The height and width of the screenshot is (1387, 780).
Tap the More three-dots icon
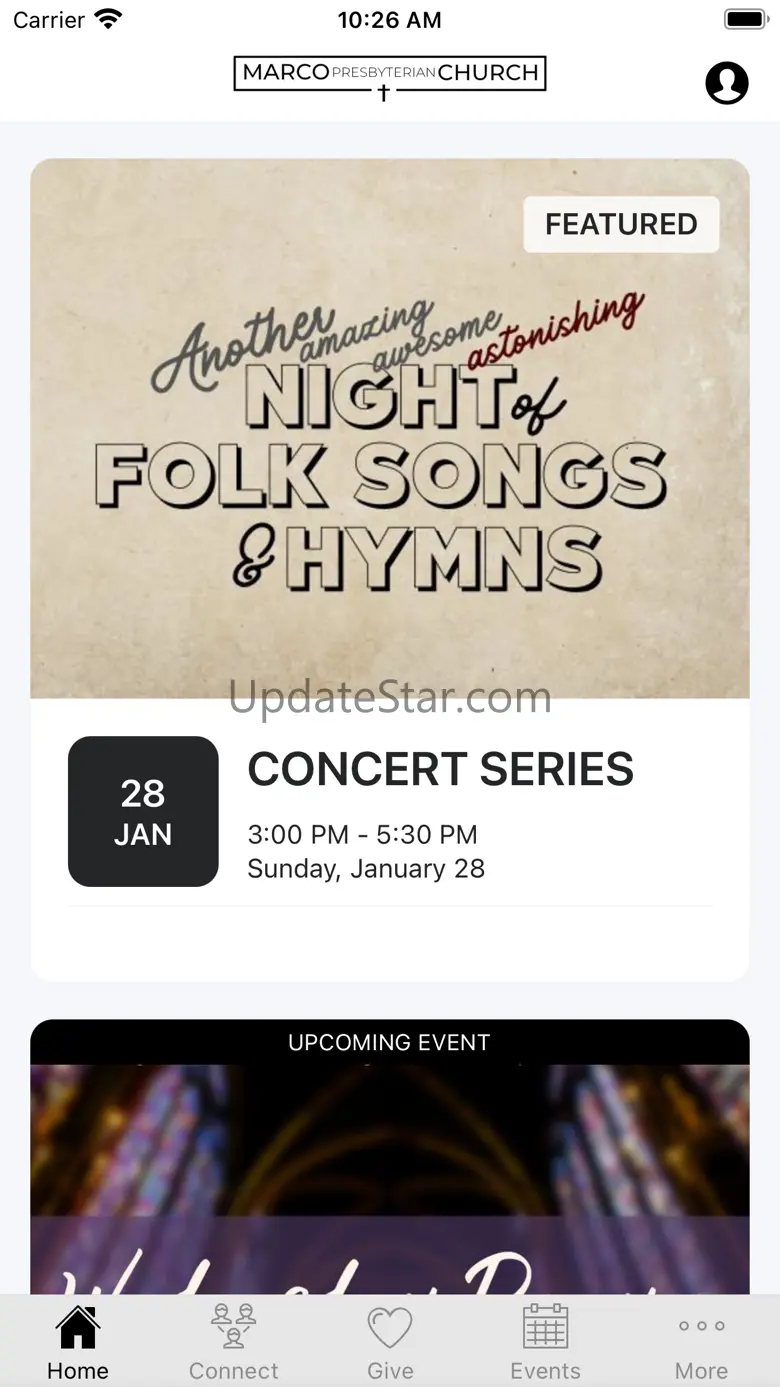point(702,1327)
